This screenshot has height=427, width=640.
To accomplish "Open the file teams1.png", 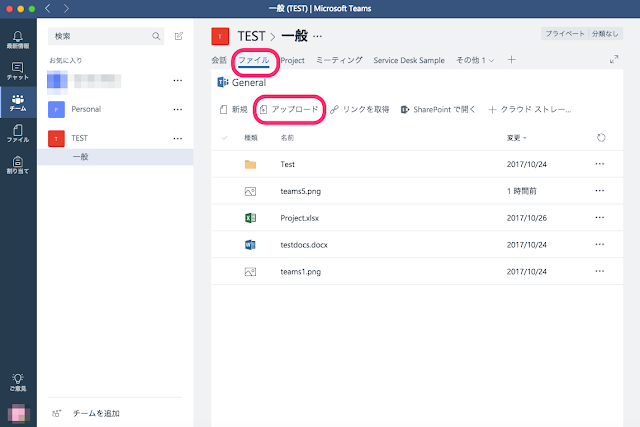I will point(300,271).
